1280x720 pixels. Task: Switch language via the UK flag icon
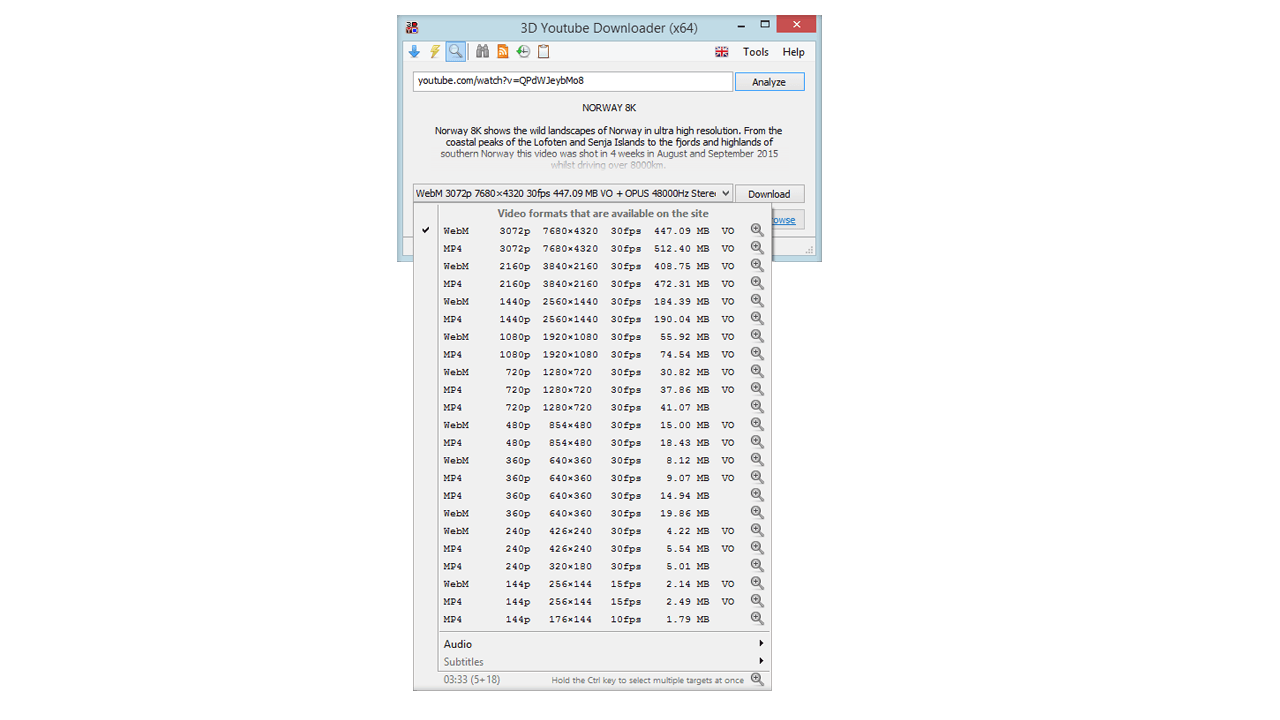click(721, 51)
